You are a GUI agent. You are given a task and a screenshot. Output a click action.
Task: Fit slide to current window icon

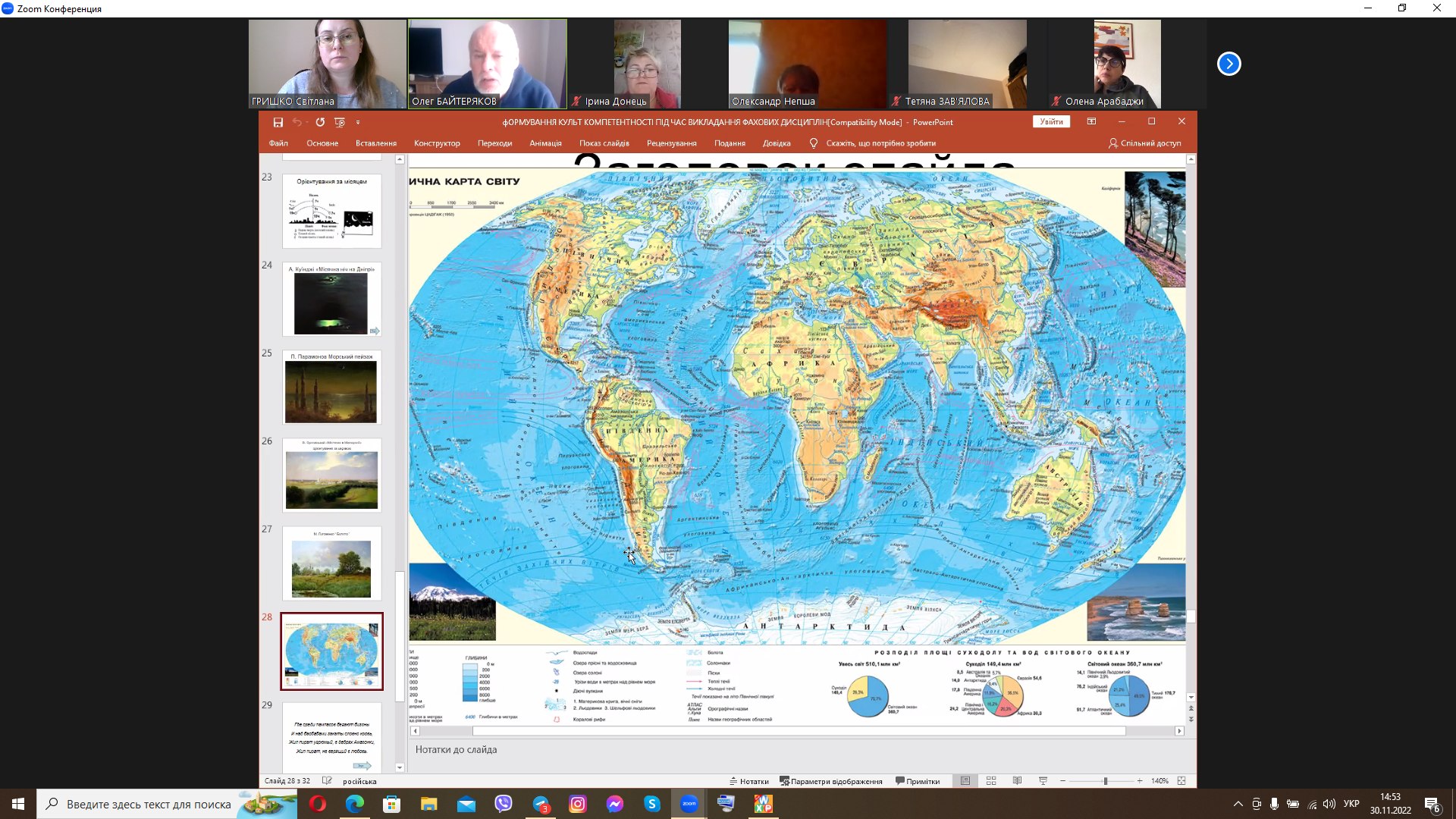(1181, 781)
